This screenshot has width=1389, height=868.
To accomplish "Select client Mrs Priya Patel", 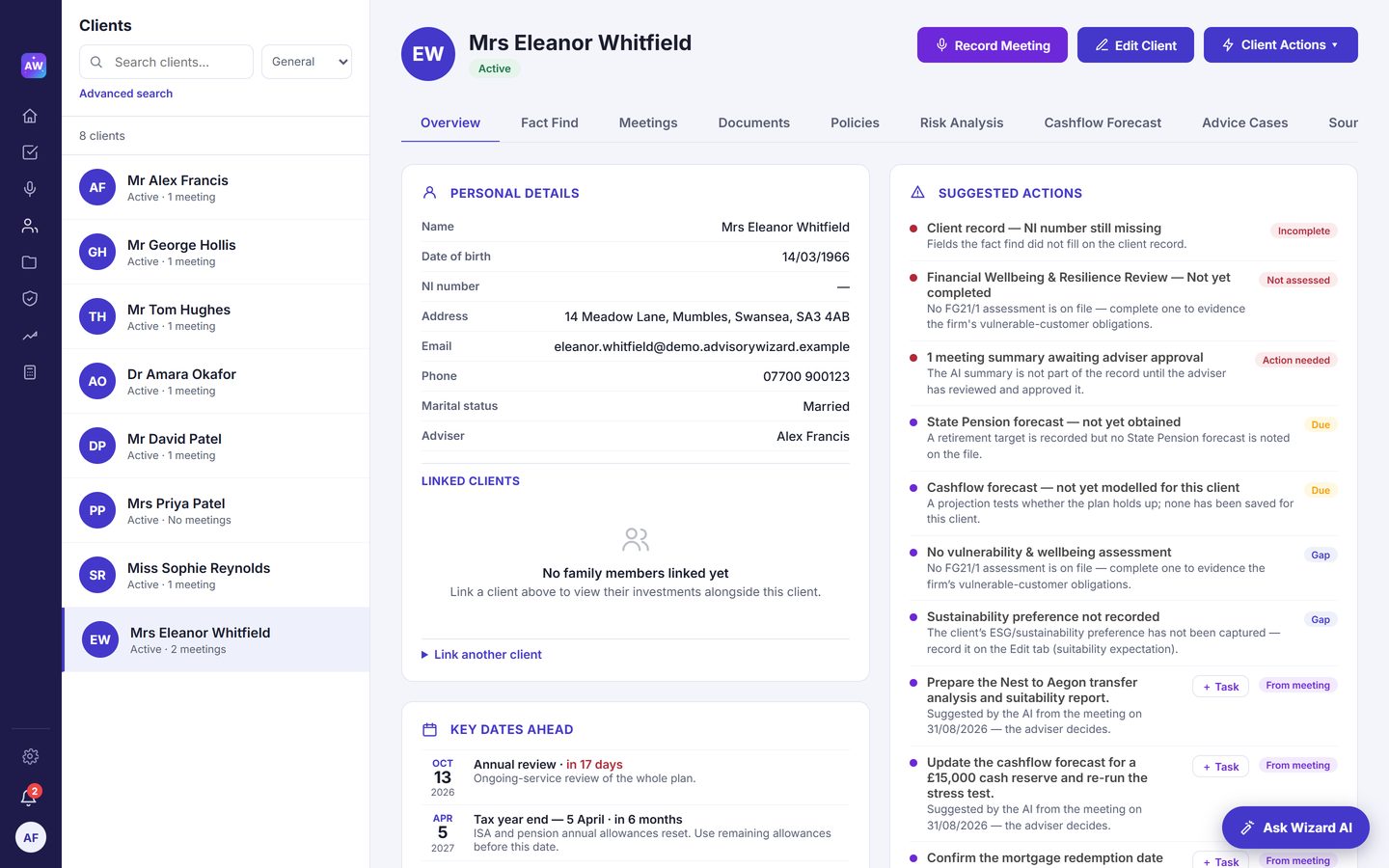I will 216,510.
